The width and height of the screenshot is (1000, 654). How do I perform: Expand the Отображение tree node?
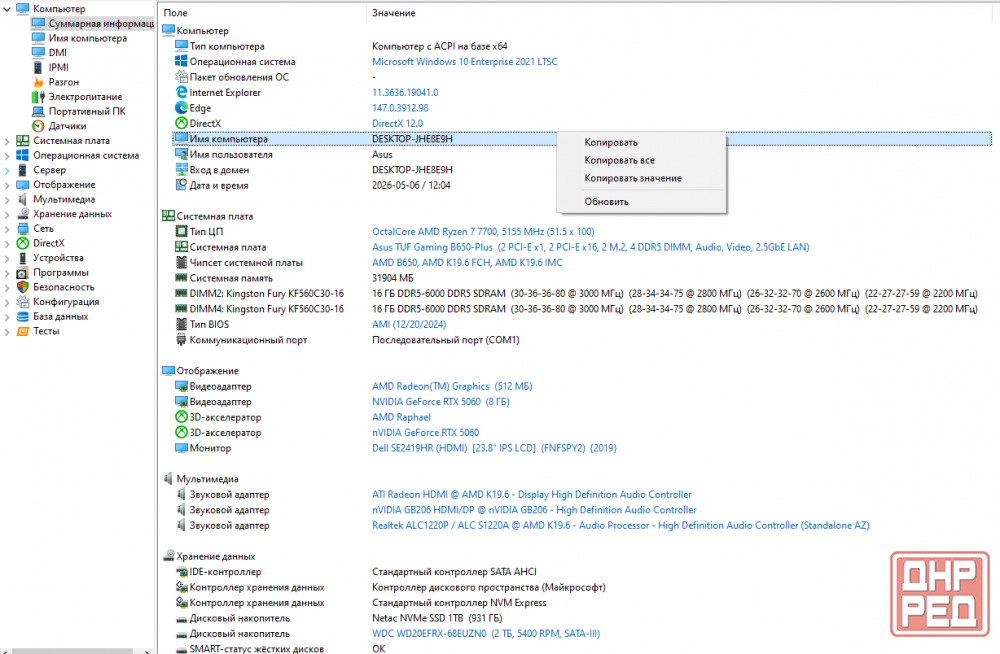click(7, 185)
